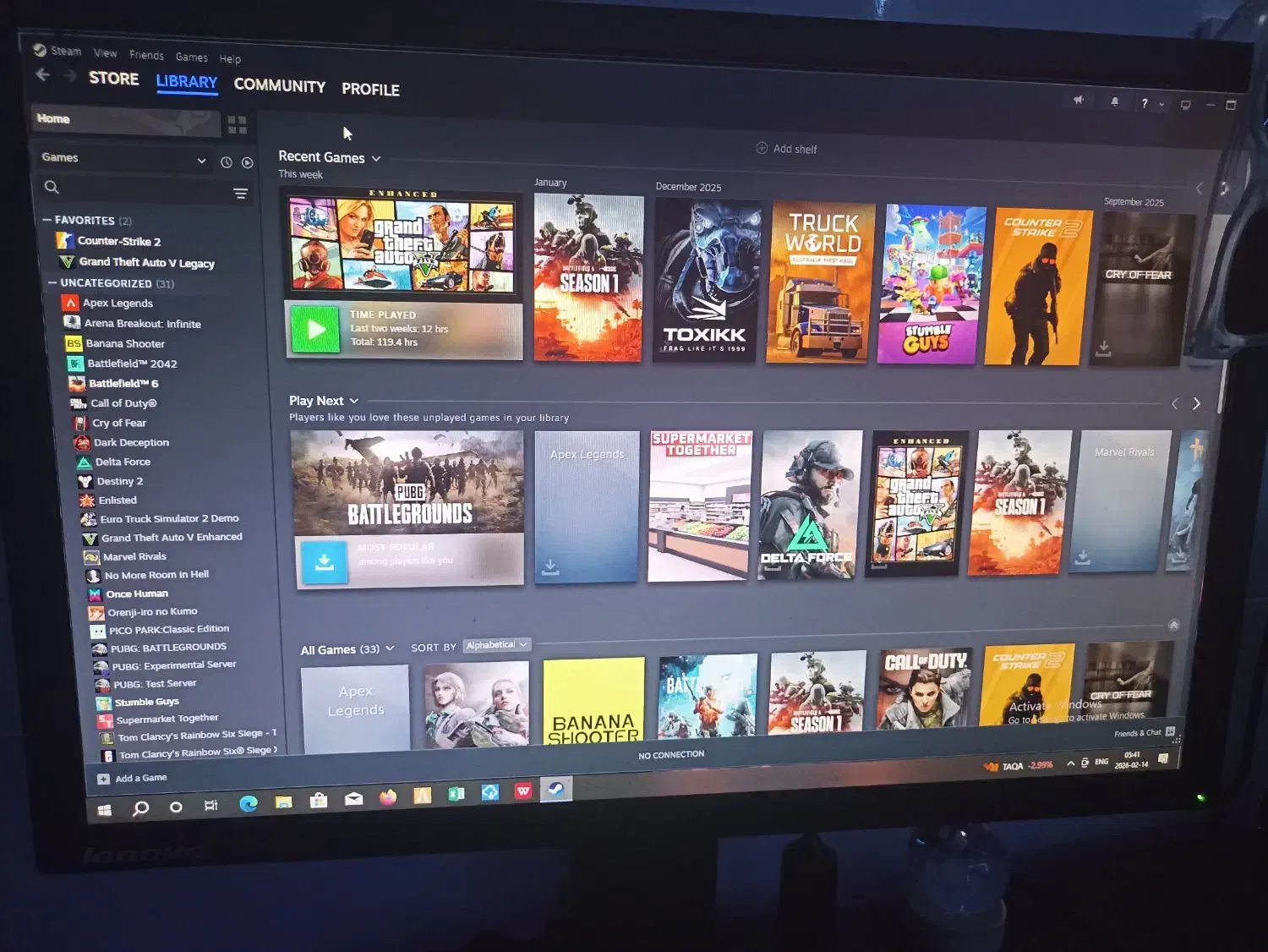This screenshot has height=952, width=1268.
Task: Click the green Play button for GTA V
Action: pos(314,330)
